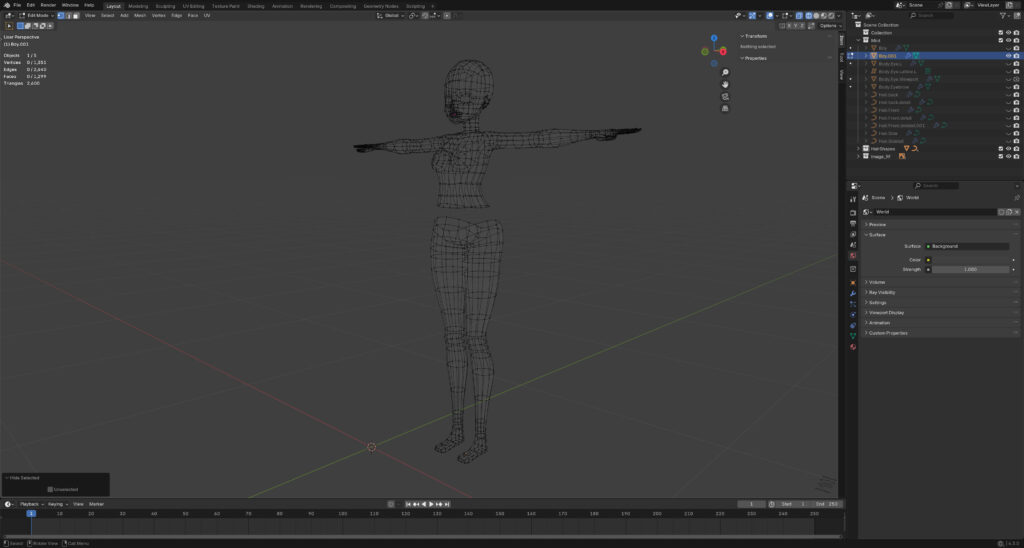The image size is (1024, 548).
Task: Jump to the timeline end frame
Action: coord(447,504)
